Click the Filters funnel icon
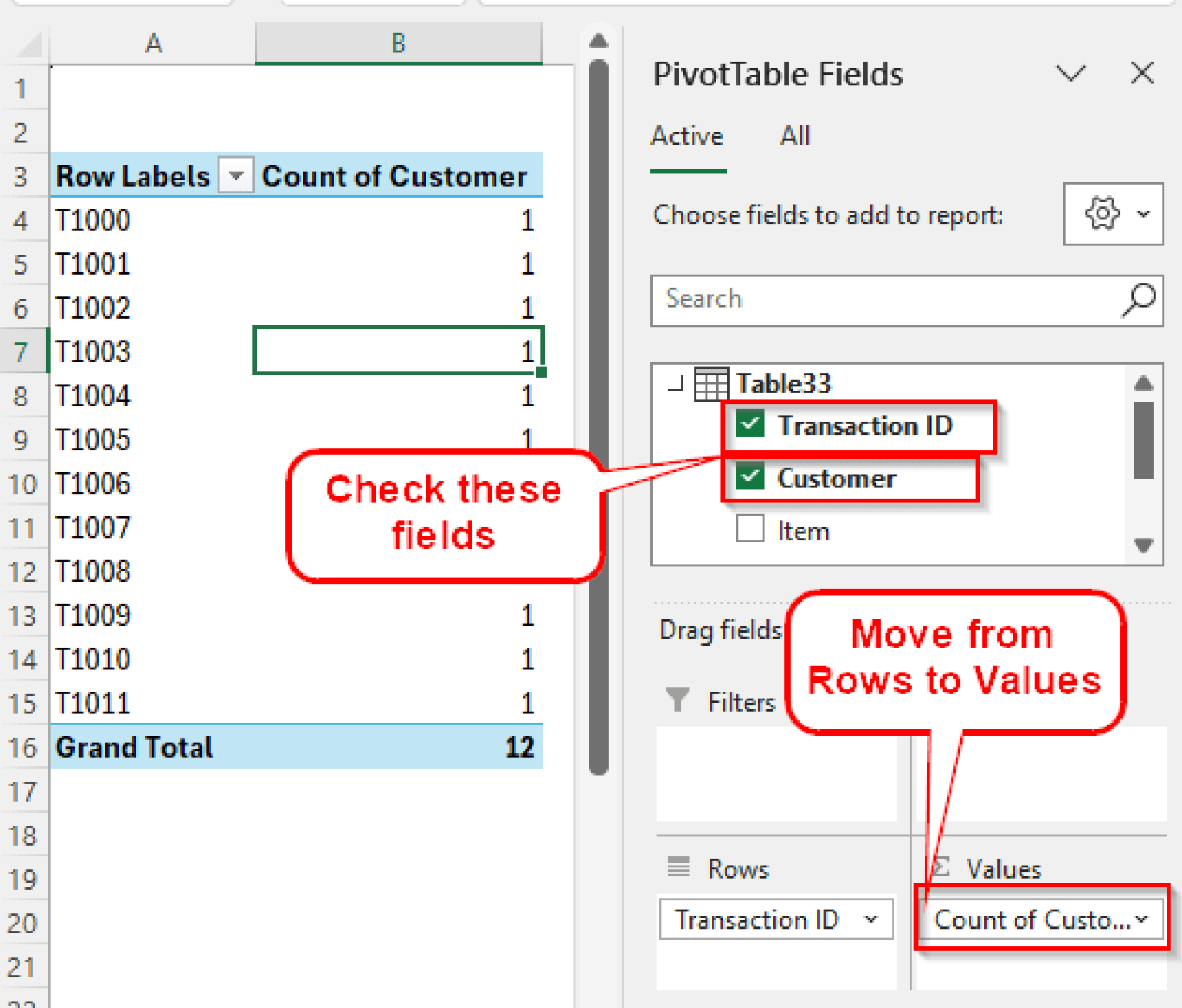Viewport: 1182px width, 1008px height. (676, 701)
